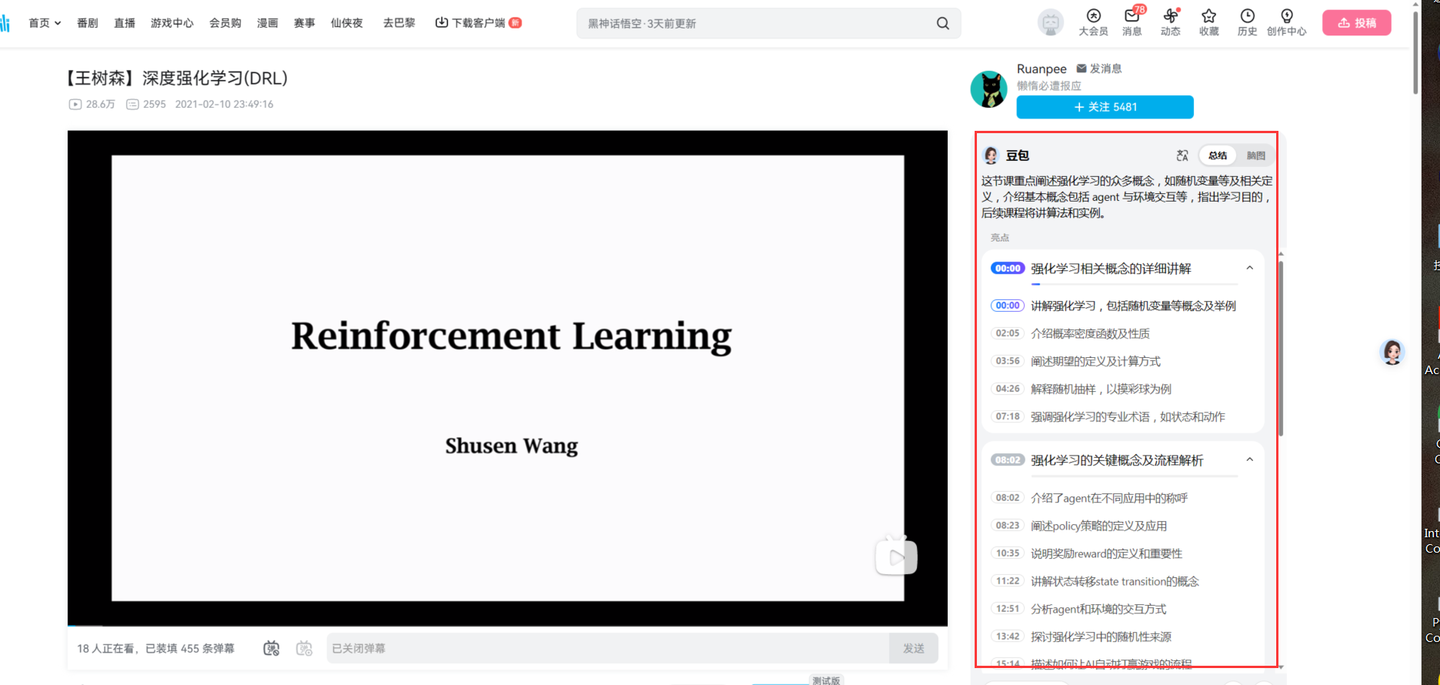Click the floating 豆包 avatar on right edge

(x=1392, y=352)
